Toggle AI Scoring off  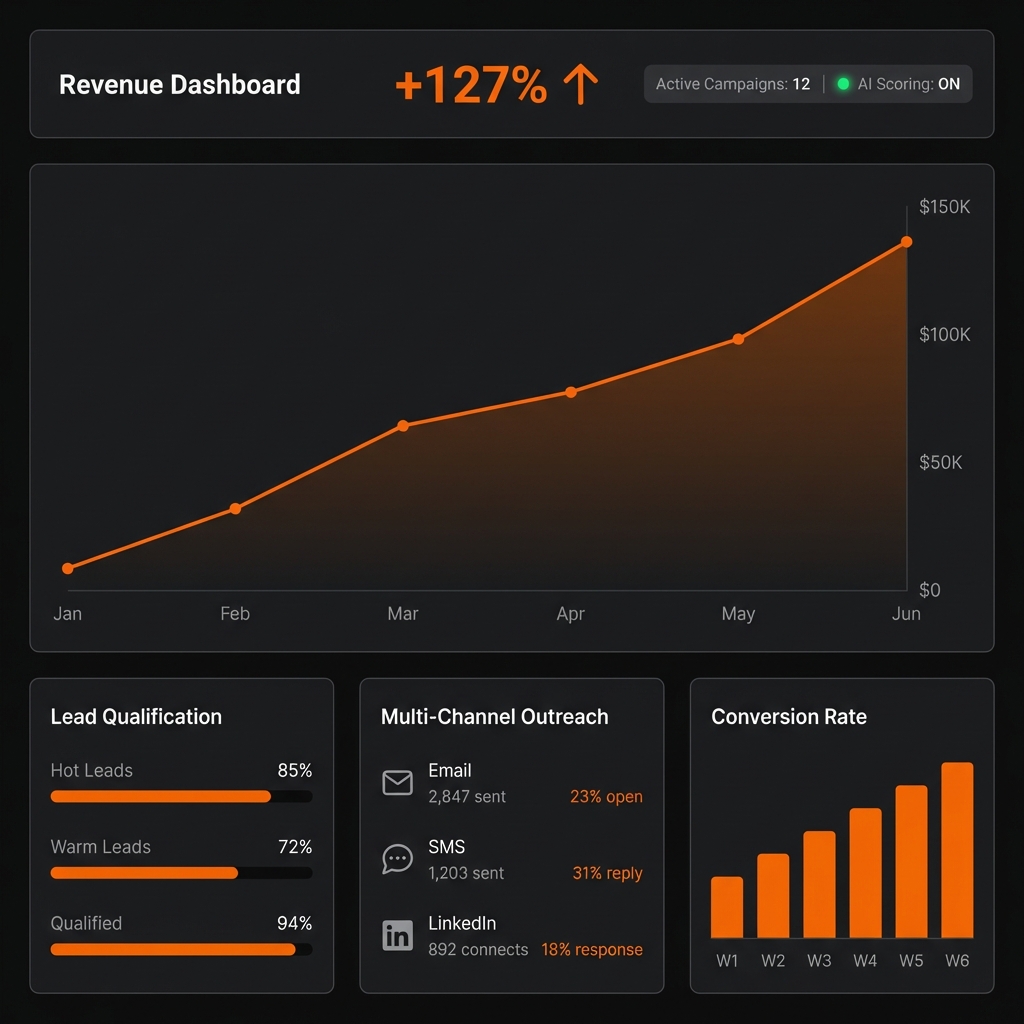click(x=912, y=84)
